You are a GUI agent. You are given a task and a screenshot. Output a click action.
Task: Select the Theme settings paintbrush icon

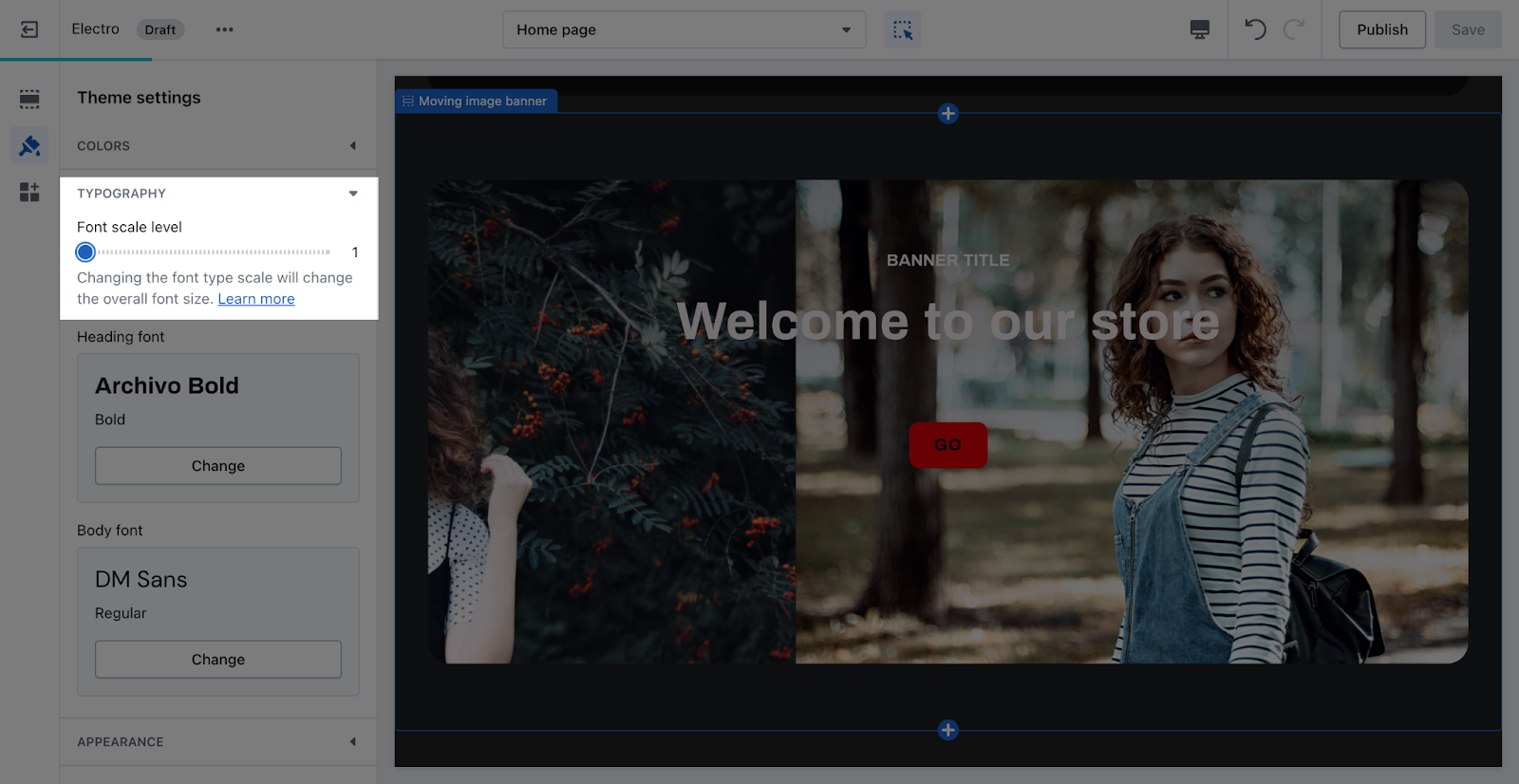[x=29, y=145]
